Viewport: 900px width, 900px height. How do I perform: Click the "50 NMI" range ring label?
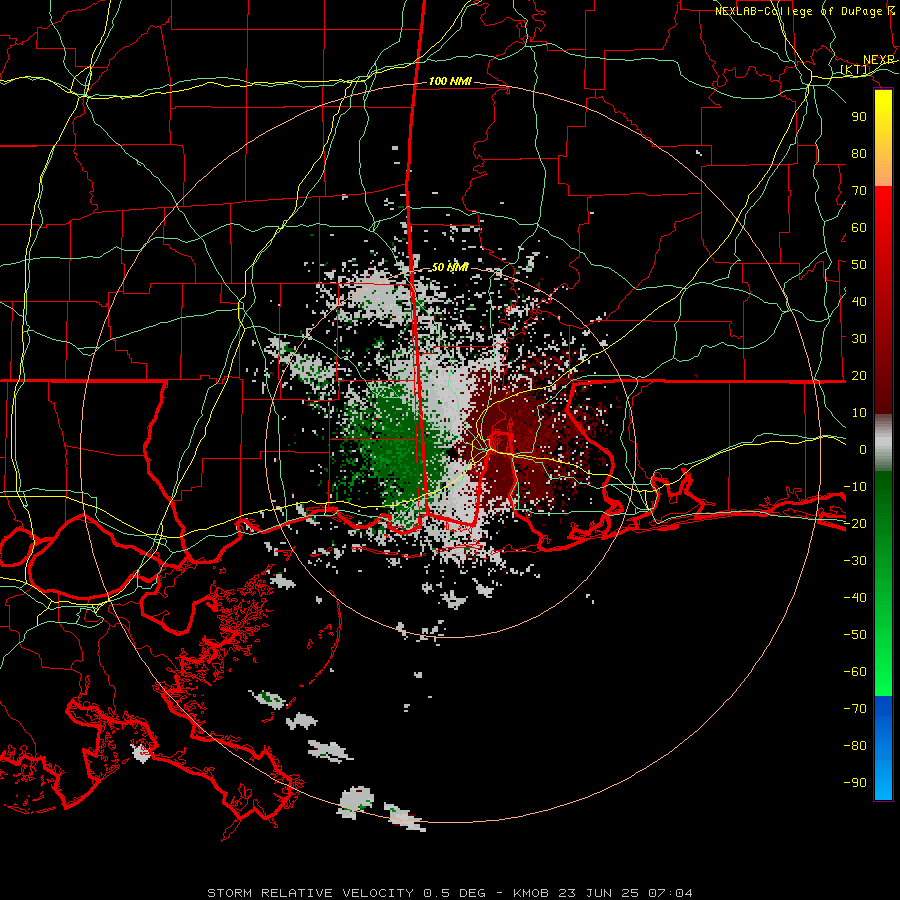[450, 267]
